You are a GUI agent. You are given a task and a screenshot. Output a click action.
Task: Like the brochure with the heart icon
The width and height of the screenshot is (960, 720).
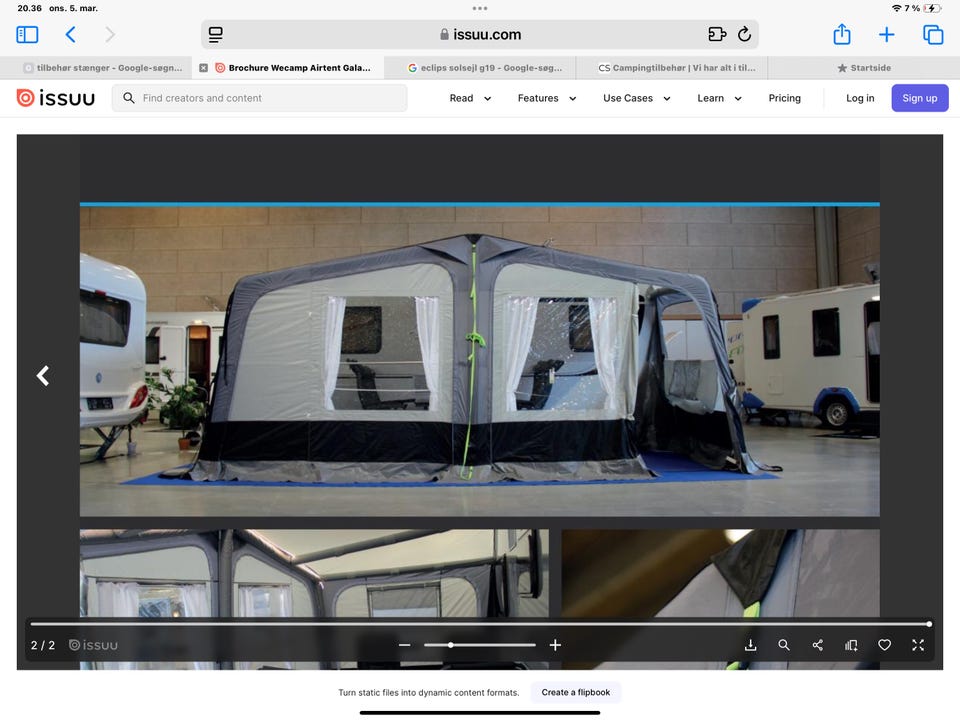(884, 645)
